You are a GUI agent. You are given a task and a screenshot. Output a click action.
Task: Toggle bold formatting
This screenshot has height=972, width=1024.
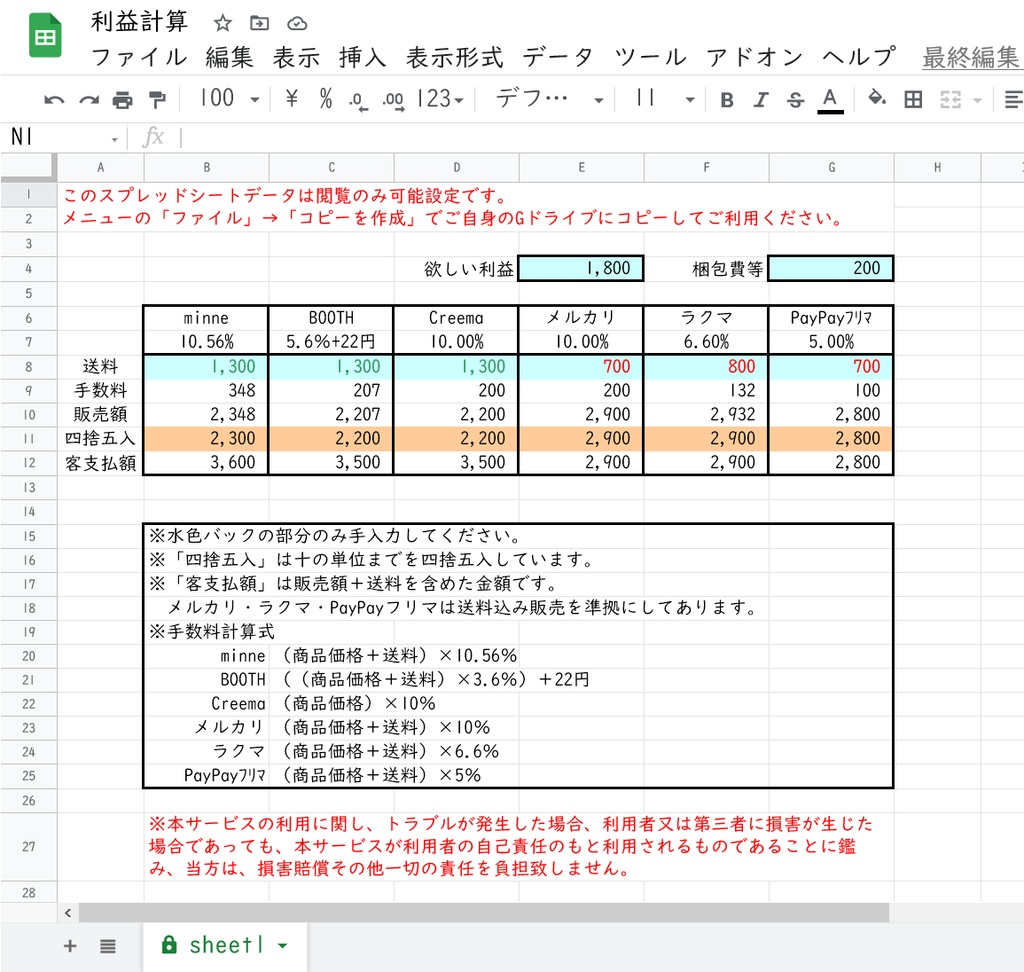[x=726, y=100]
